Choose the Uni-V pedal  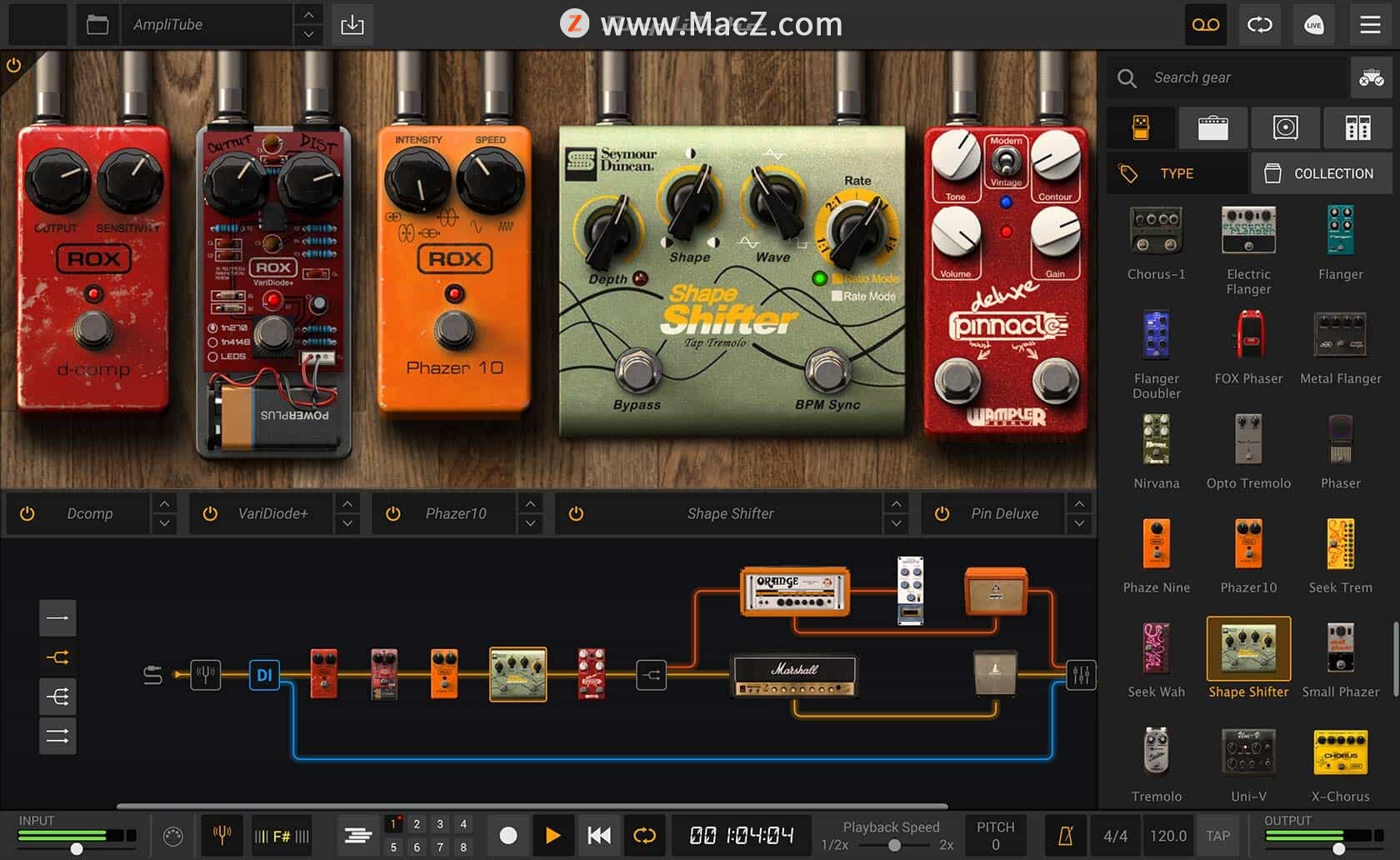(1248, 764)
